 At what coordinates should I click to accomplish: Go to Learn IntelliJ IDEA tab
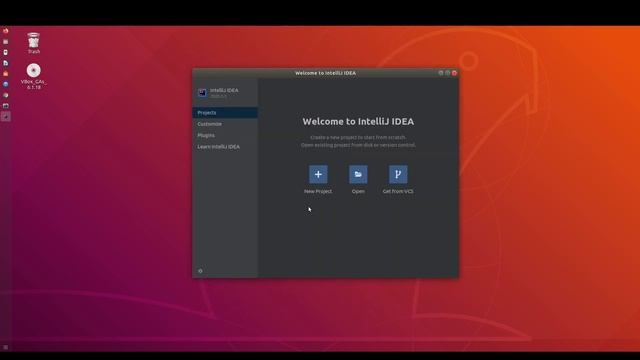click(x=225, y=147)
